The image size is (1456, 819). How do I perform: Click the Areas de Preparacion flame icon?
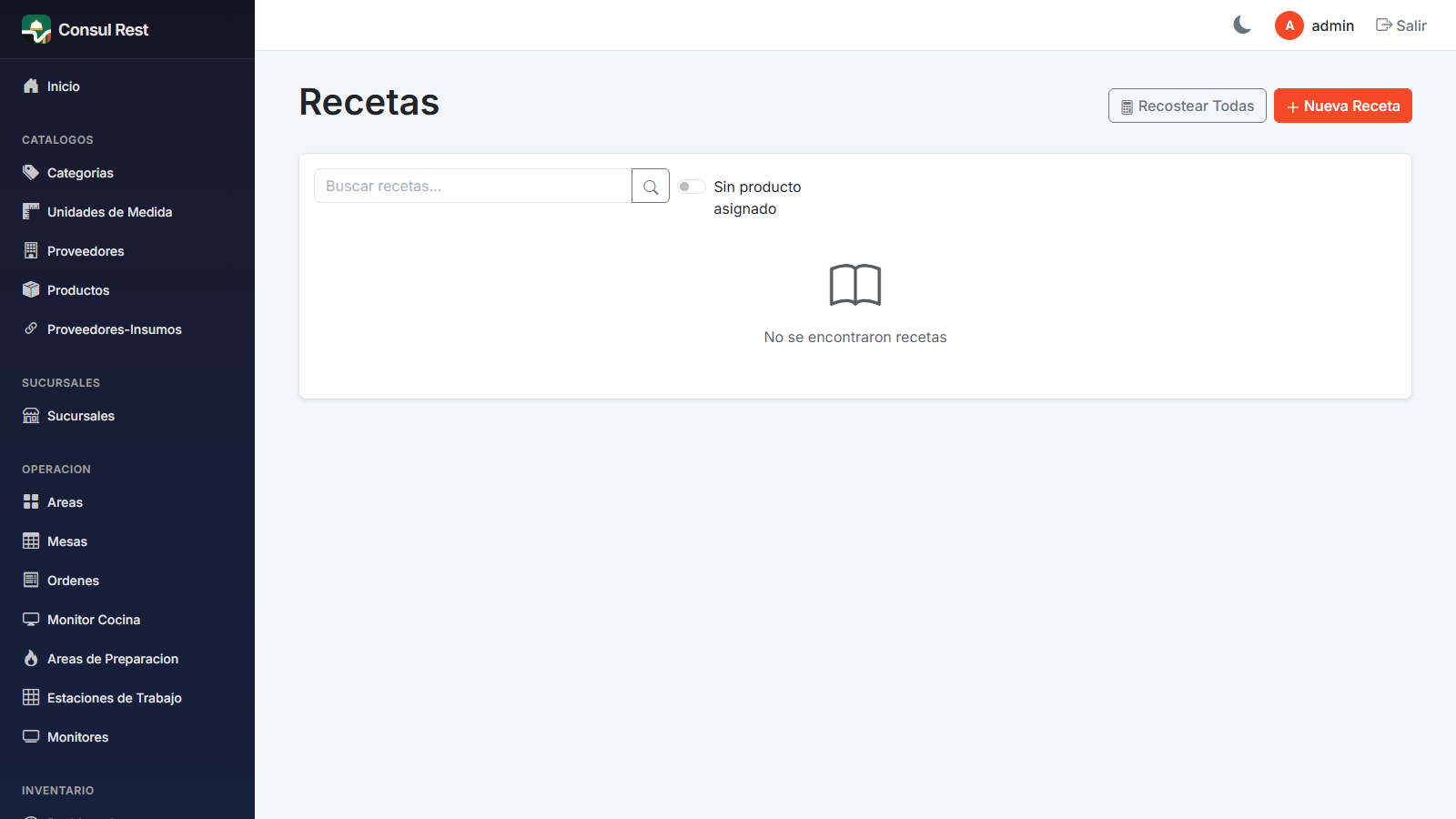[31, 658]
